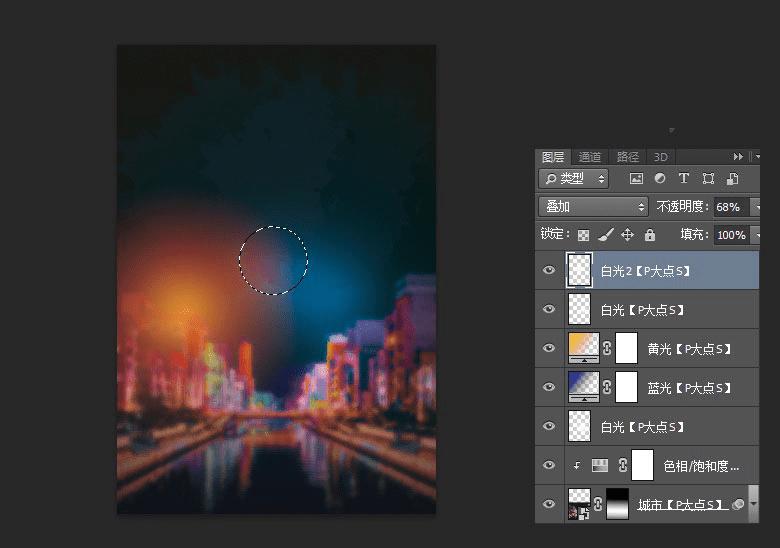Filter layers by smart object icon
780x548 pixels.
coord(732,179)
